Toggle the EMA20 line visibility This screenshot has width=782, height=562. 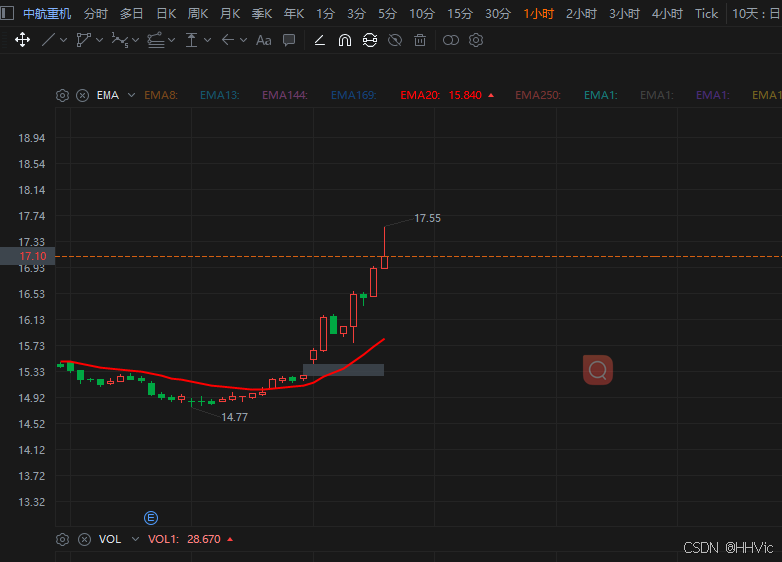coord(420,95)
